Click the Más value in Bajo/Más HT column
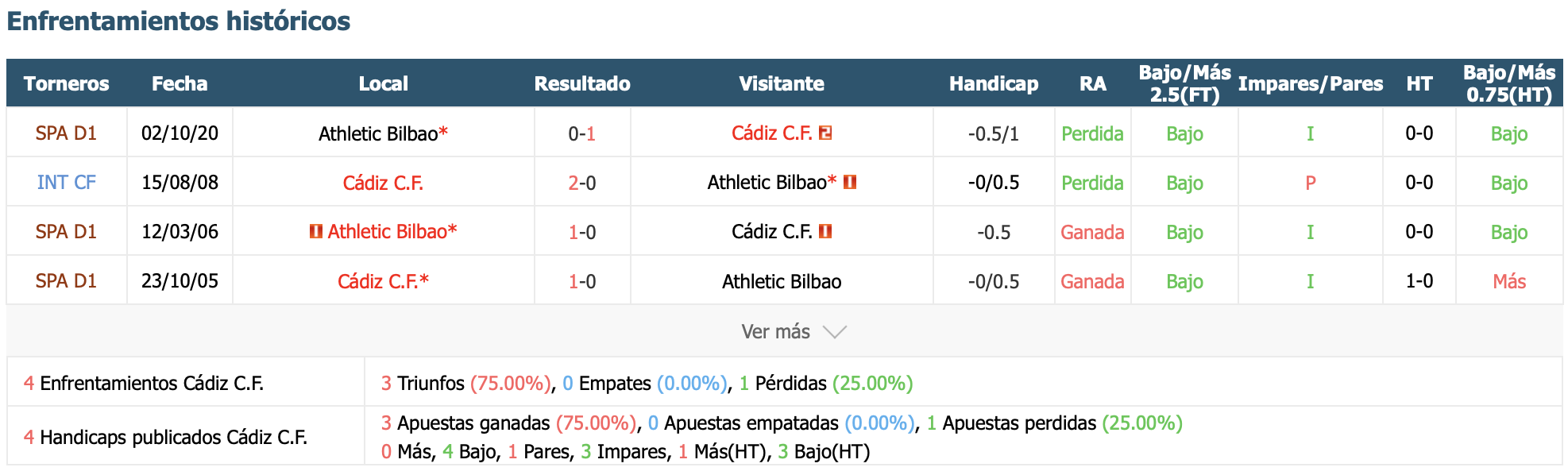1568x475 pixels. pos(1509,281)
